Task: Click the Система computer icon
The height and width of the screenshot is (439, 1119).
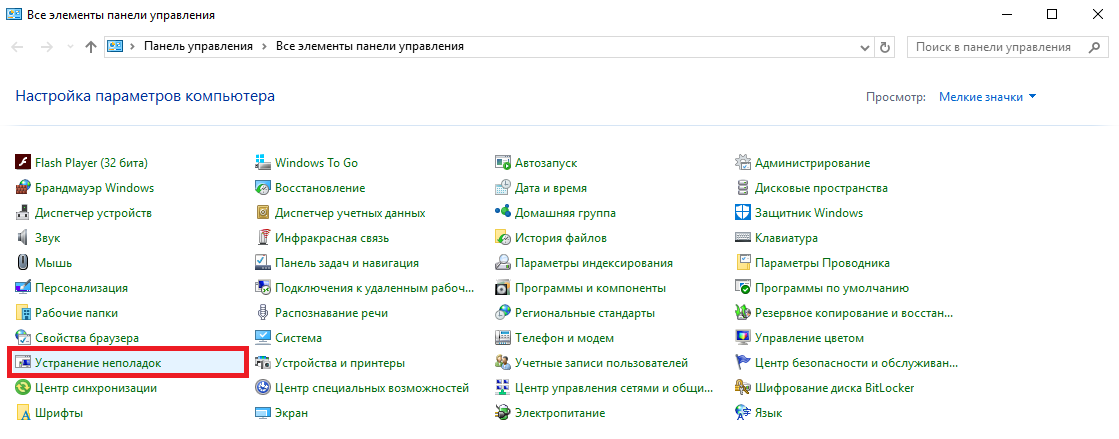Action: click(263, 338)
